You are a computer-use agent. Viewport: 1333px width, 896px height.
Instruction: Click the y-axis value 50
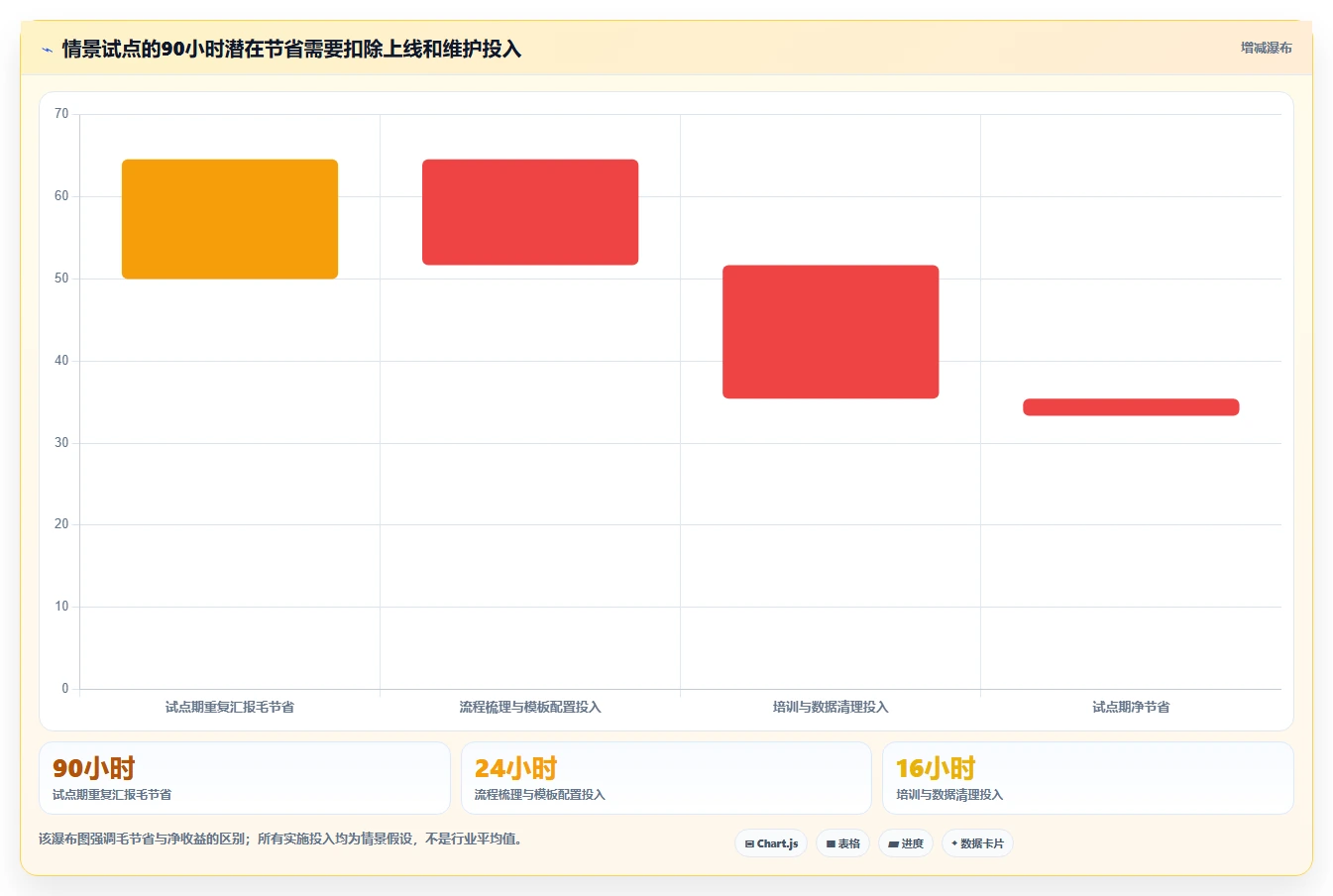(61, 279)
